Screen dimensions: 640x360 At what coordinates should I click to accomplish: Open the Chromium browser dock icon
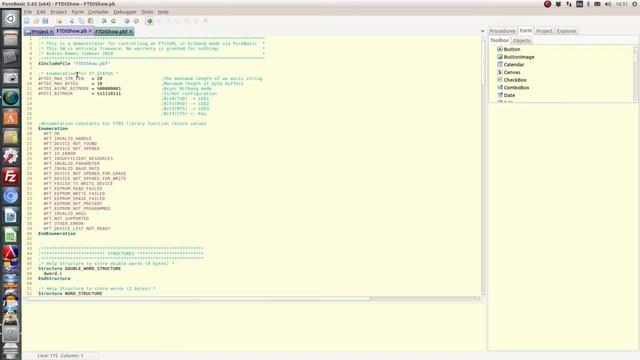11,196
